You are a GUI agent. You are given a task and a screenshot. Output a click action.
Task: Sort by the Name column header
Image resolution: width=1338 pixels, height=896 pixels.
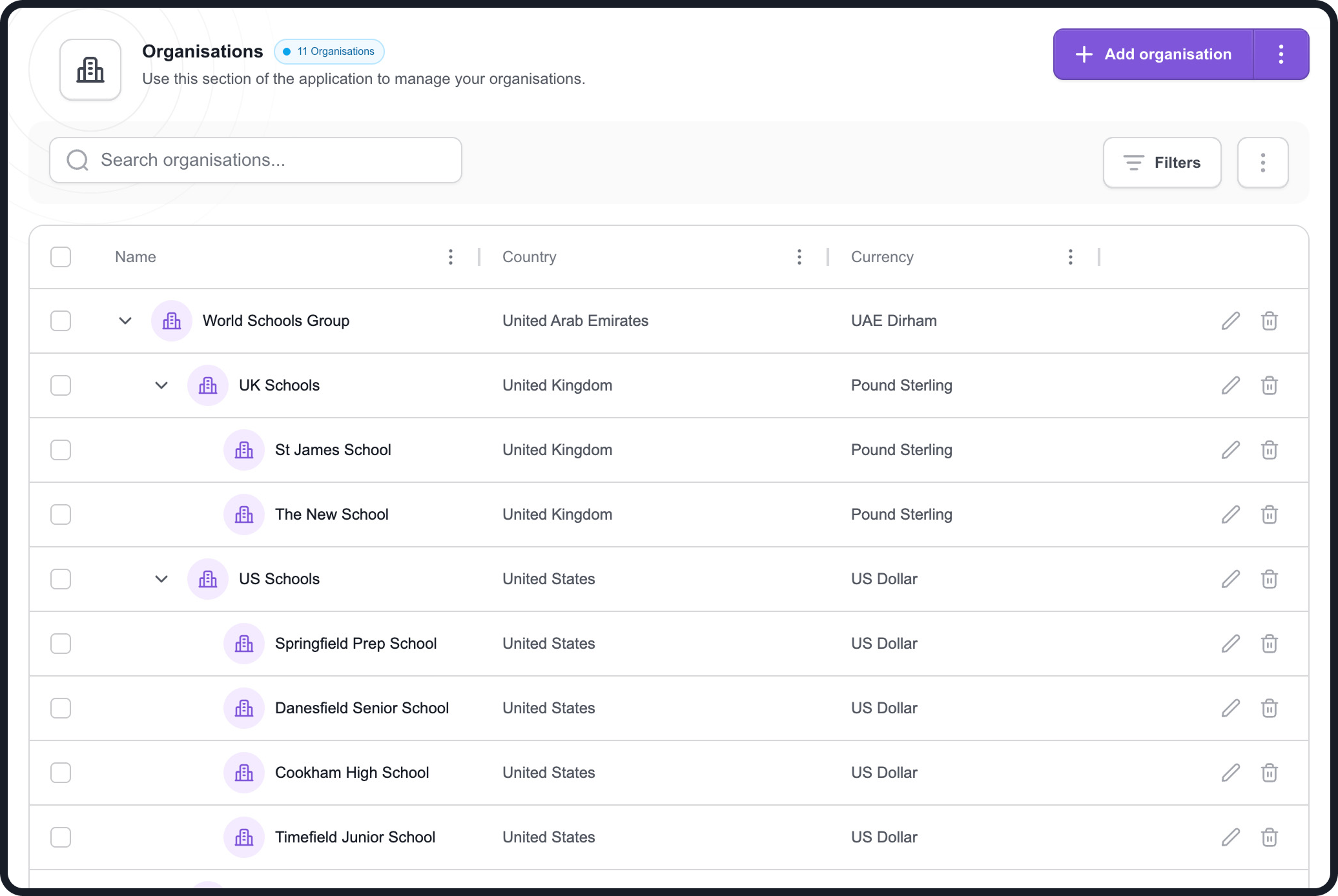(x=136, y=257)
